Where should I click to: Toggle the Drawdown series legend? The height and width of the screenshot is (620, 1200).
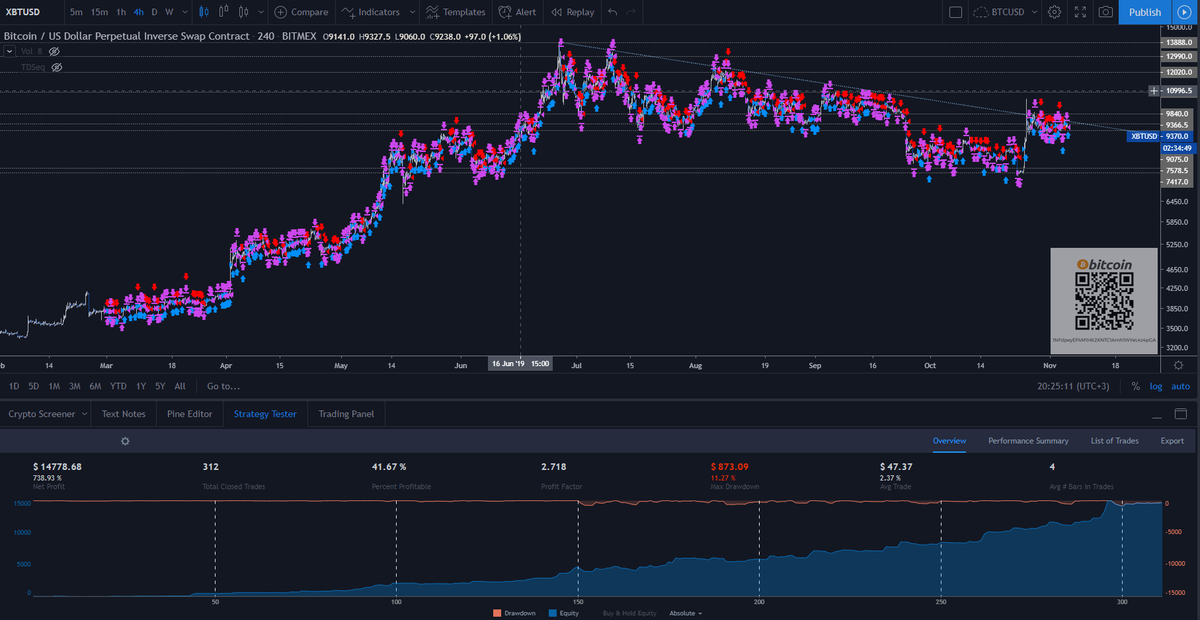click(515, 613)
